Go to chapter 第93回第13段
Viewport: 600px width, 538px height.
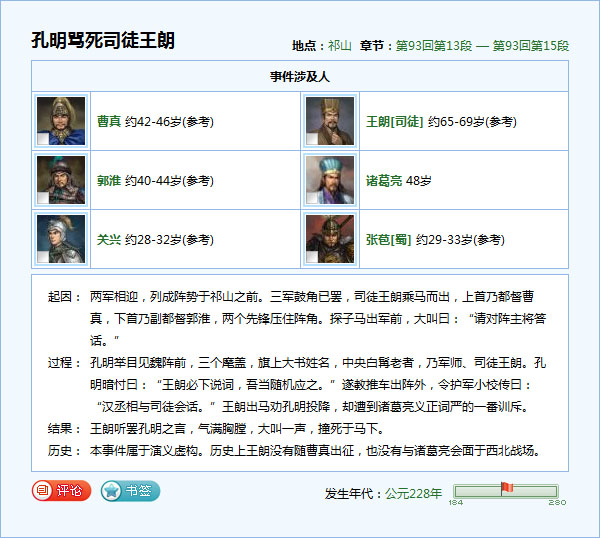[432, 46]
